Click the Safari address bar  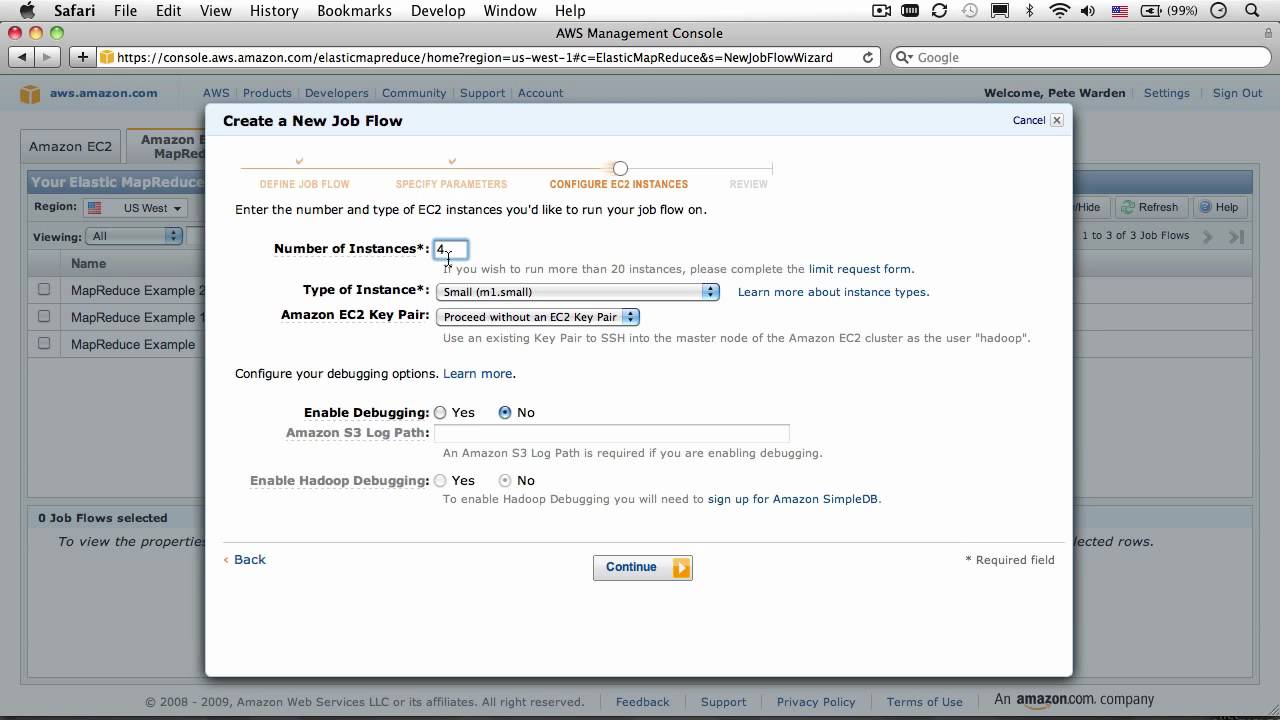489,57
